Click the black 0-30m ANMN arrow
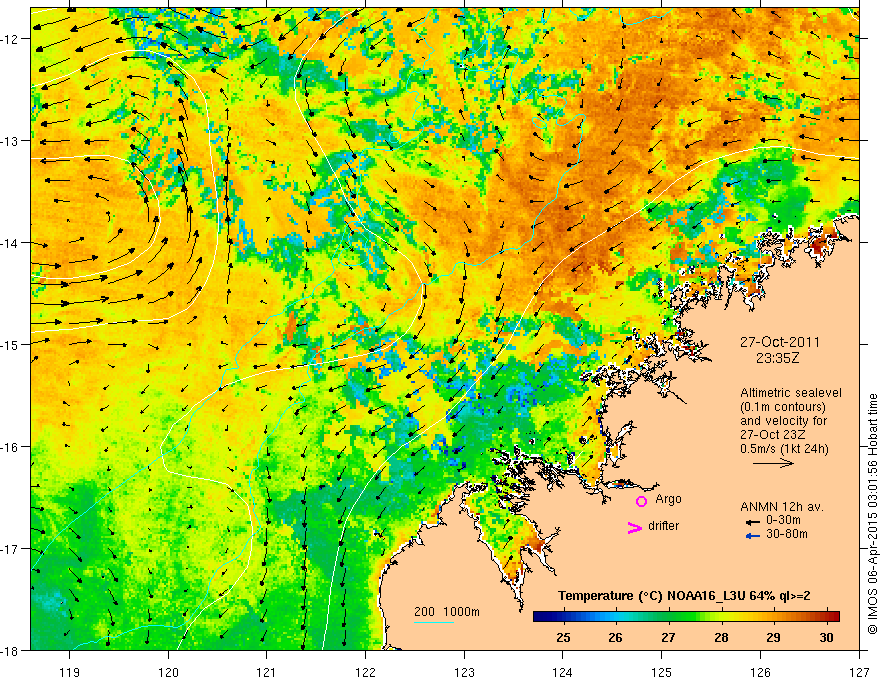Image resolution: width=880 pixels, height=680 pixels. [x=752, y=522]
